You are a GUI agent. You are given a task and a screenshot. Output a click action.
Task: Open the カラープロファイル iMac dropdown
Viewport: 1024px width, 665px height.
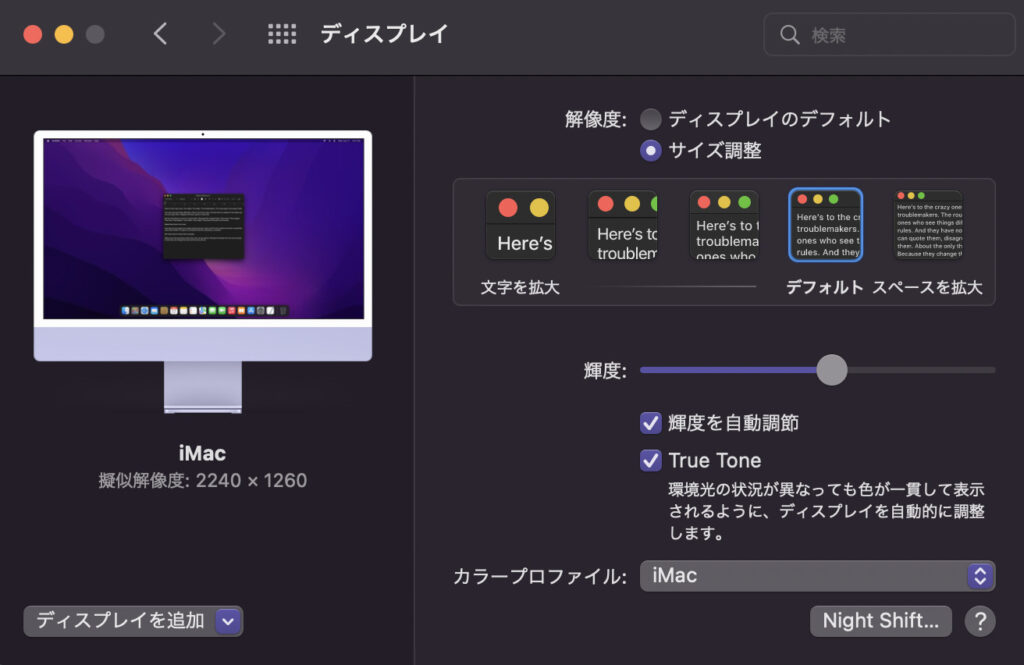pyautogui.click(x=818, y=576)
